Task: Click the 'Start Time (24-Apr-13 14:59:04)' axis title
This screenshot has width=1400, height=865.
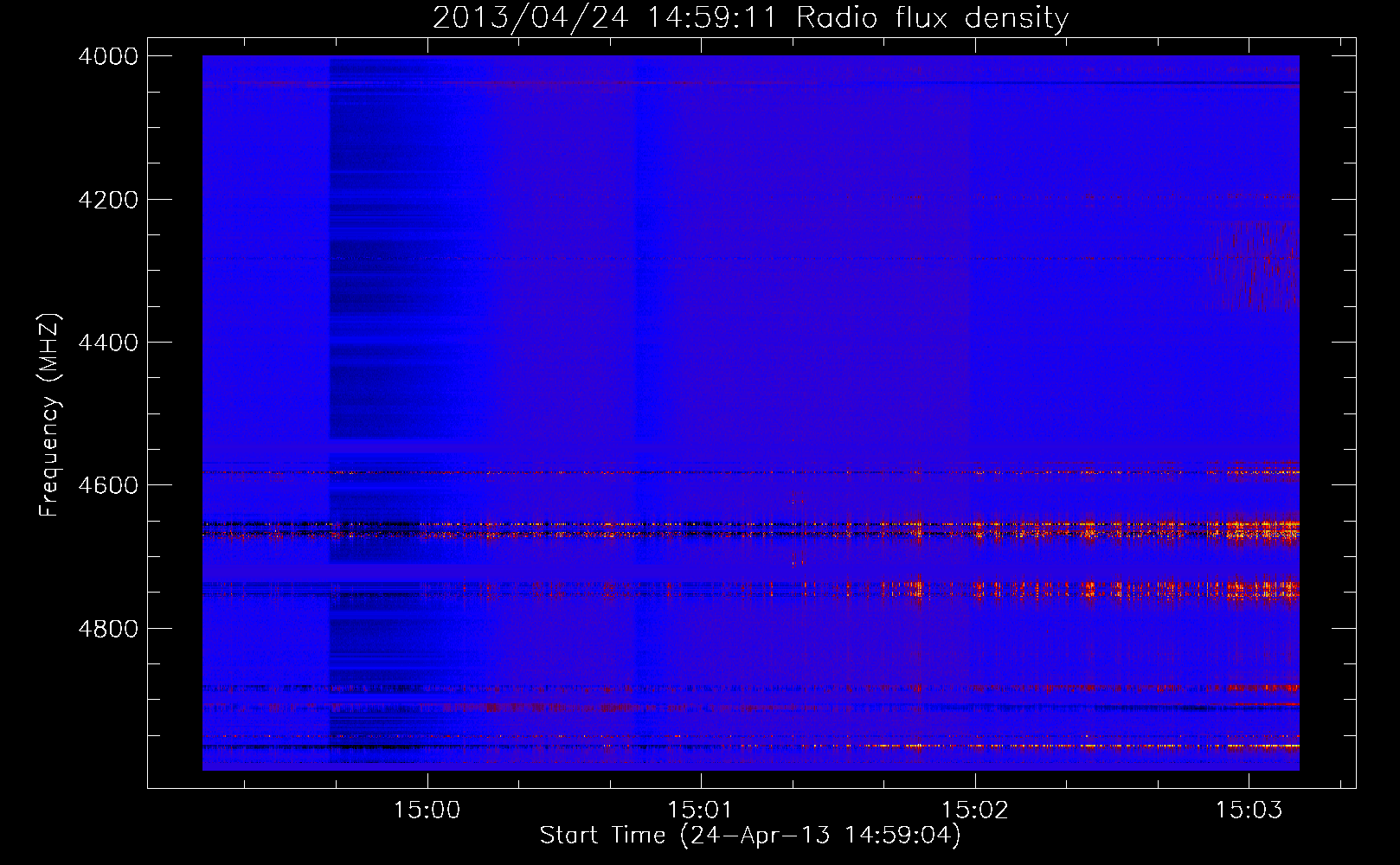Action: coord(750,836)
